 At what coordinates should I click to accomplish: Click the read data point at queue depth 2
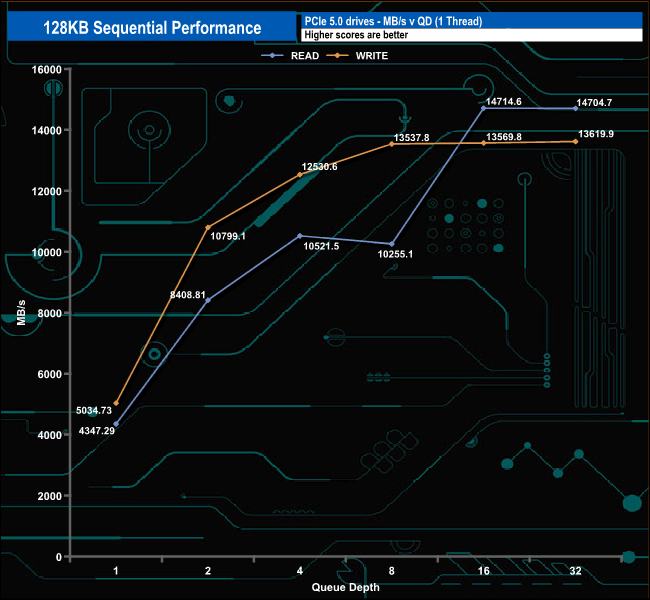tap(208, 300)
